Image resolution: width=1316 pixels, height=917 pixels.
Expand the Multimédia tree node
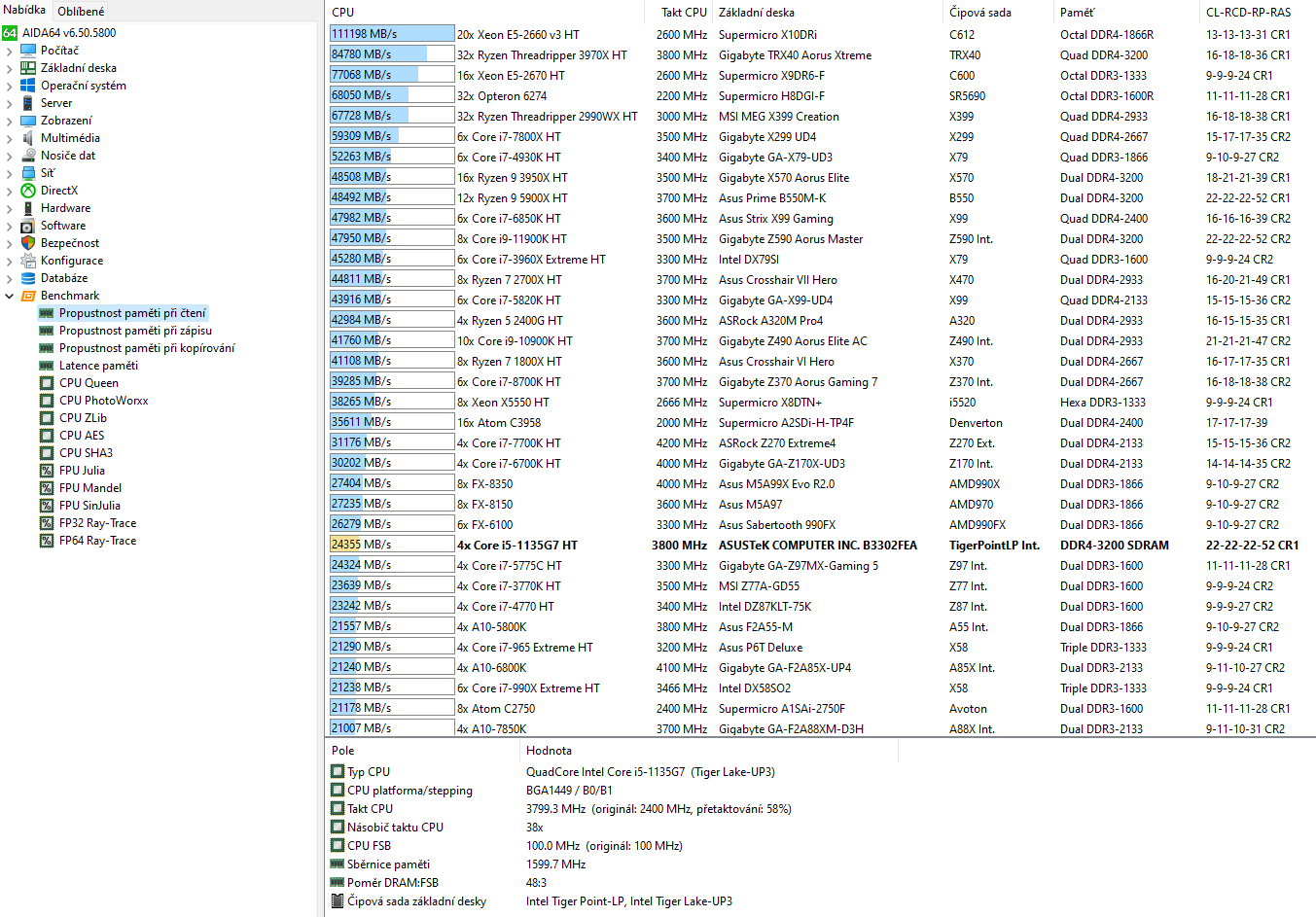10,138
